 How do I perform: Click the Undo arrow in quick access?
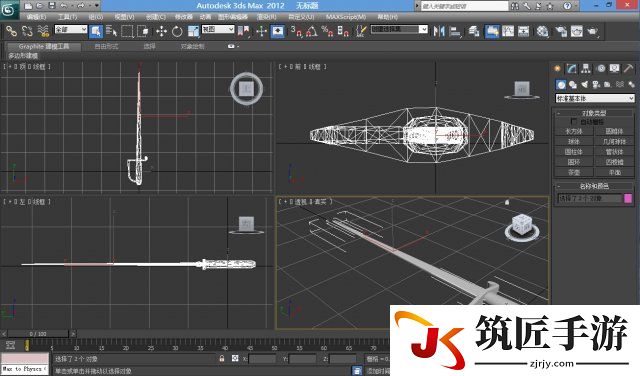coord(64,6)
